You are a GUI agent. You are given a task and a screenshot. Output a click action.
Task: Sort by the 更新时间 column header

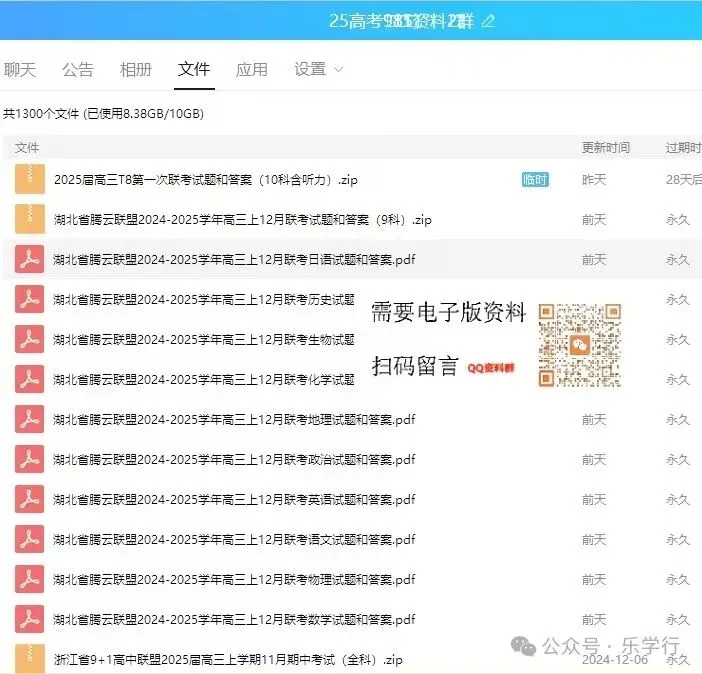point(606,147)
